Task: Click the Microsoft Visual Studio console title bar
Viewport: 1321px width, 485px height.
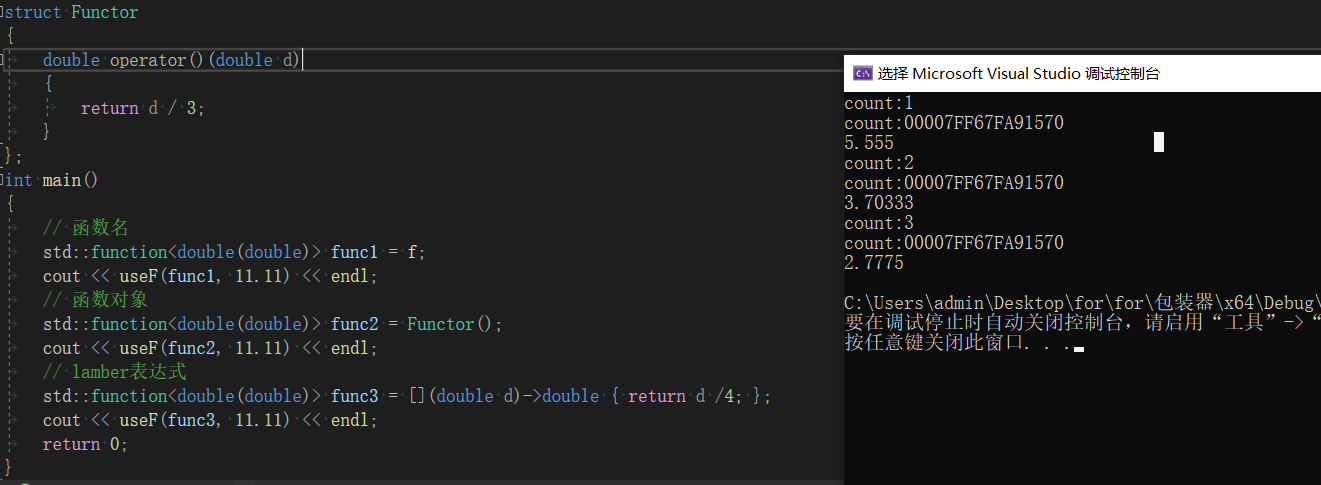Action: tap(1020, 74)
